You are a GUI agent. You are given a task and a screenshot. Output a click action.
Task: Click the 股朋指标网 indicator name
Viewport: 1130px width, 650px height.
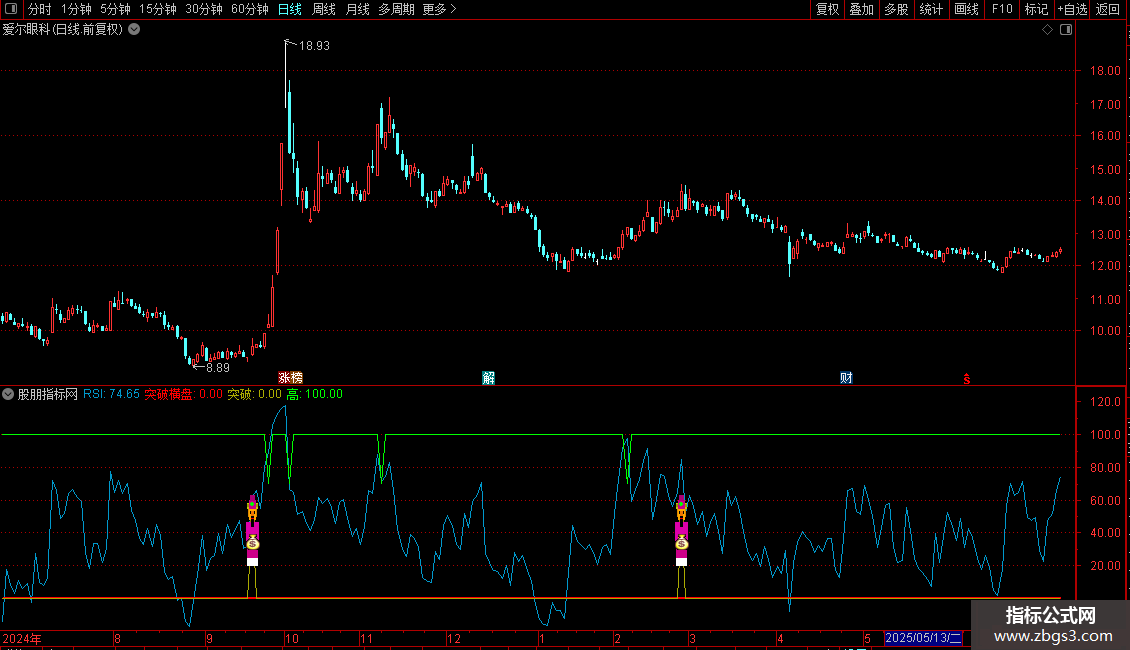click(48, 394)
